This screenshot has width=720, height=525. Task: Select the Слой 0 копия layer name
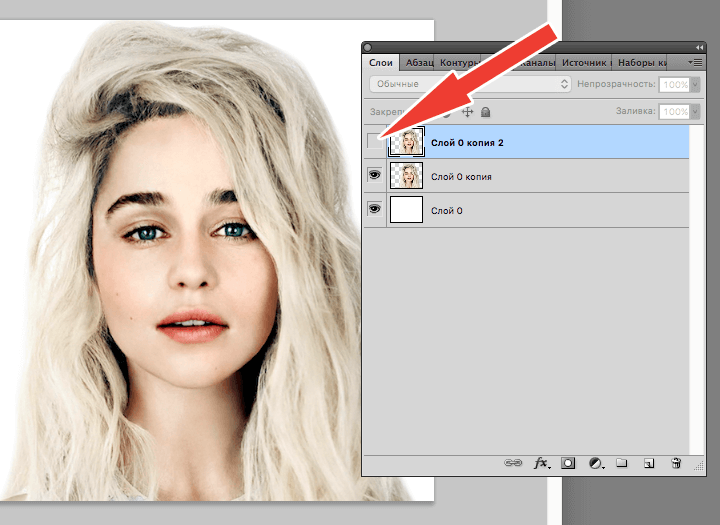(x=461, y=177)
